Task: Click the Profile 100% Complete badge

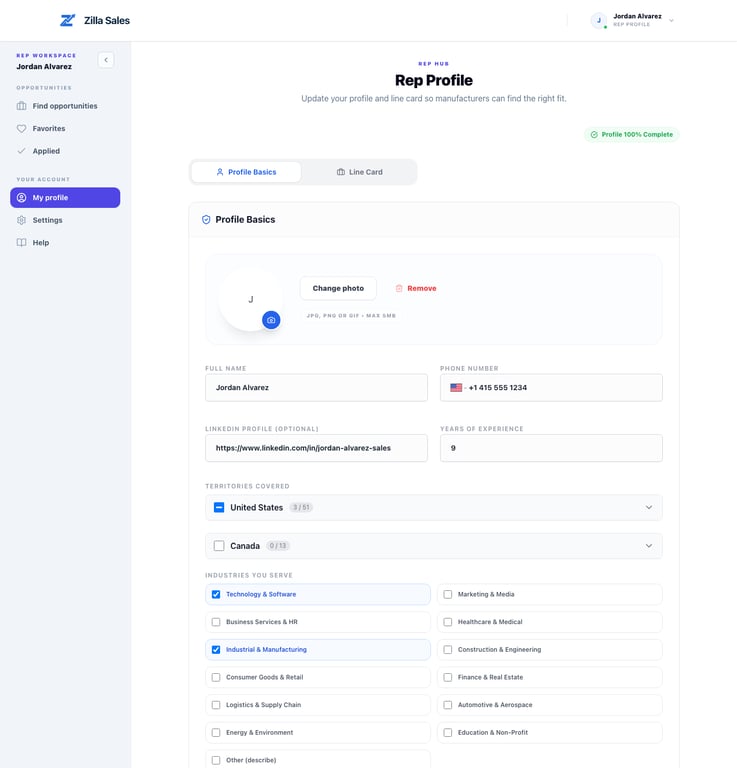Action: coord(632,135)
